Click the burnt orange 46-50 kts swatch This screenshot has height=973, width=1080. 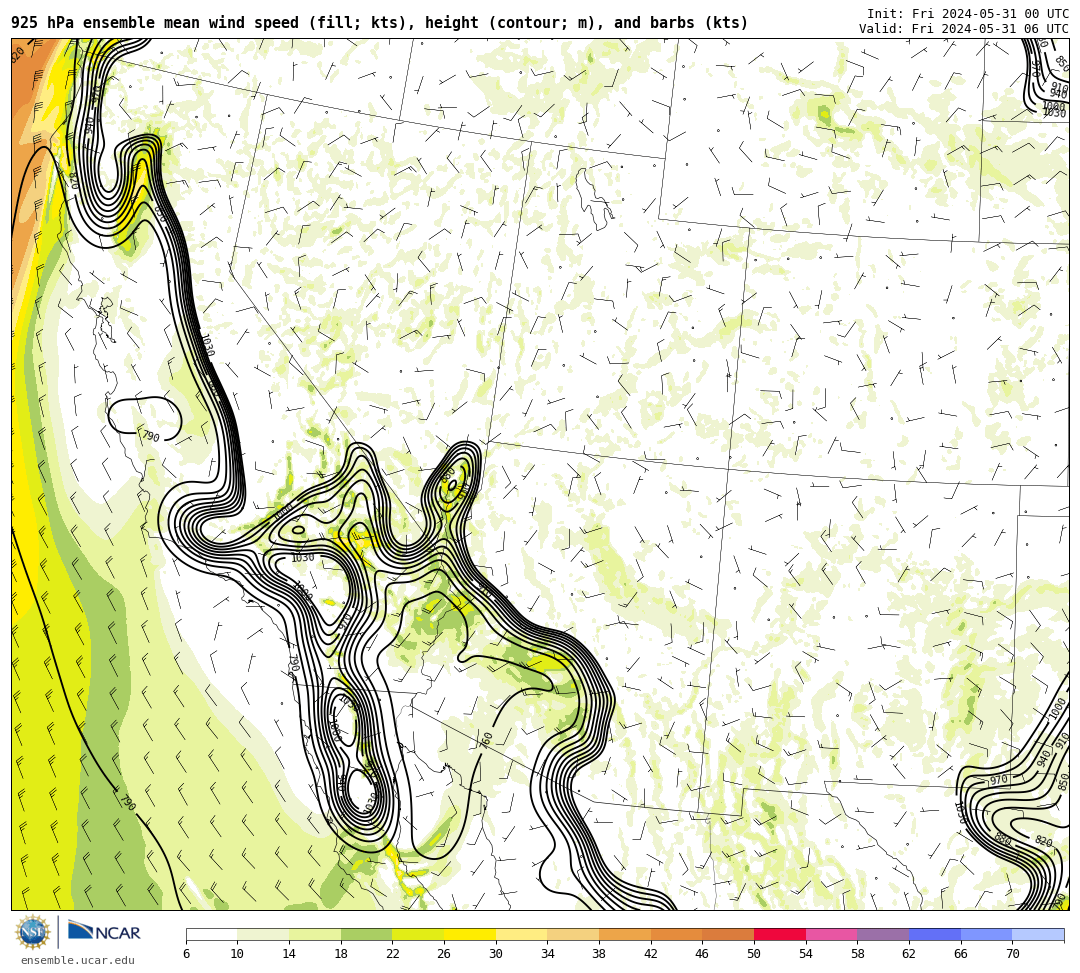coord(728,934)
